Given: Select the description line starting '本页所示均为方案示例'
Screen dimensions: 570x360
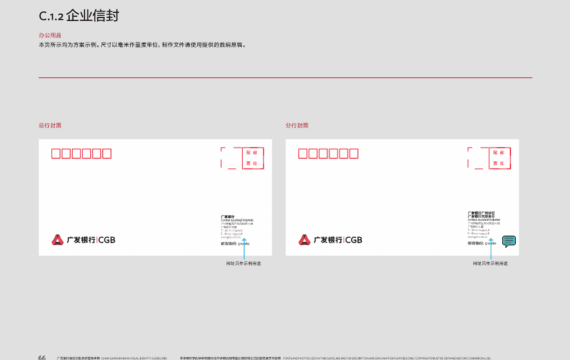Looking at the screenshot, I should 142,45.
